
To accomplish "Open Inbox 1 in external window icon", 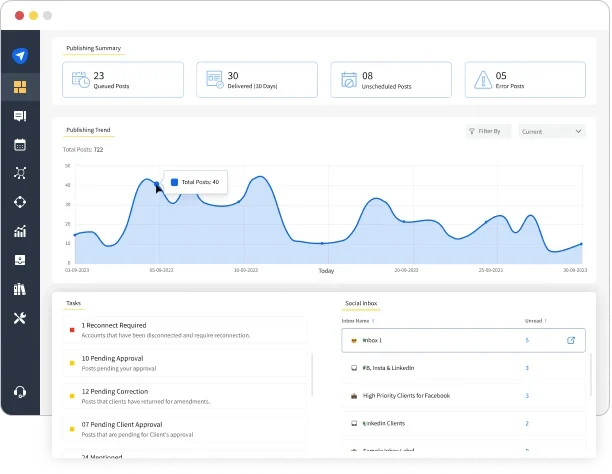I will 571,341.
